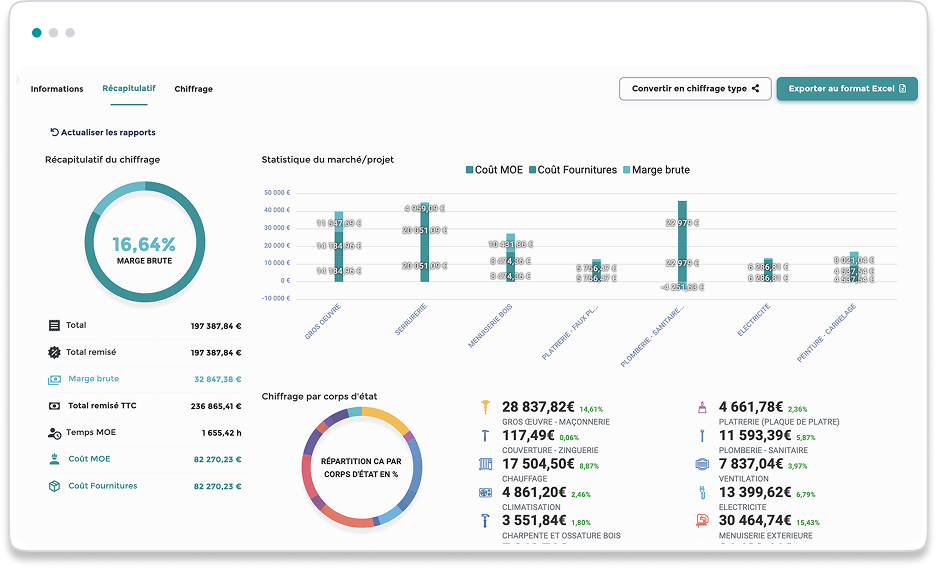This screenshot has width=937, height=568.
Task: Switch to the Chiffrage tab
Action: click(x=194, y=89)
